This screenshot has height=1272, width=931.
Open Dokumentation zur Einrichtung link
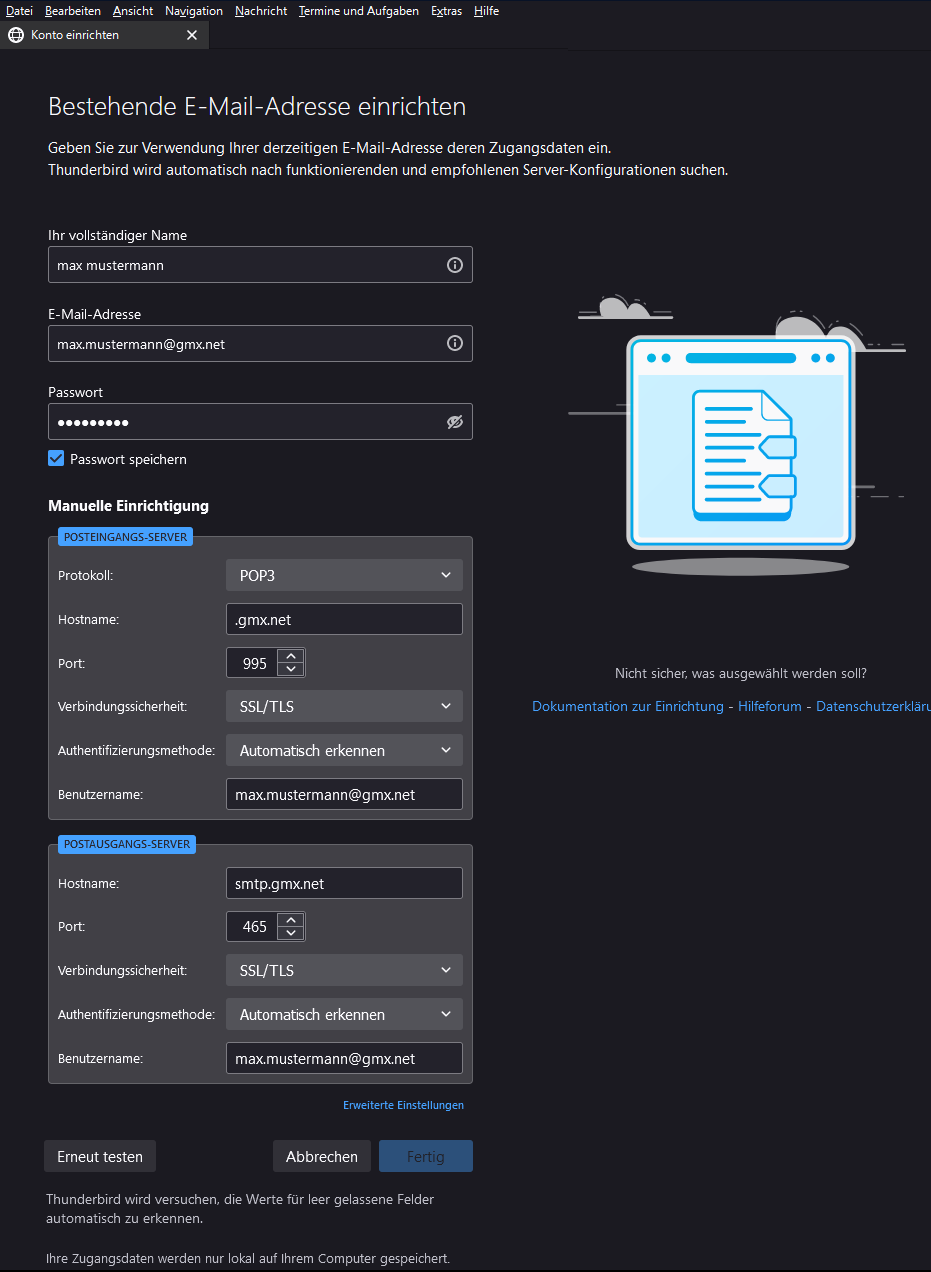tap(627, 706)
